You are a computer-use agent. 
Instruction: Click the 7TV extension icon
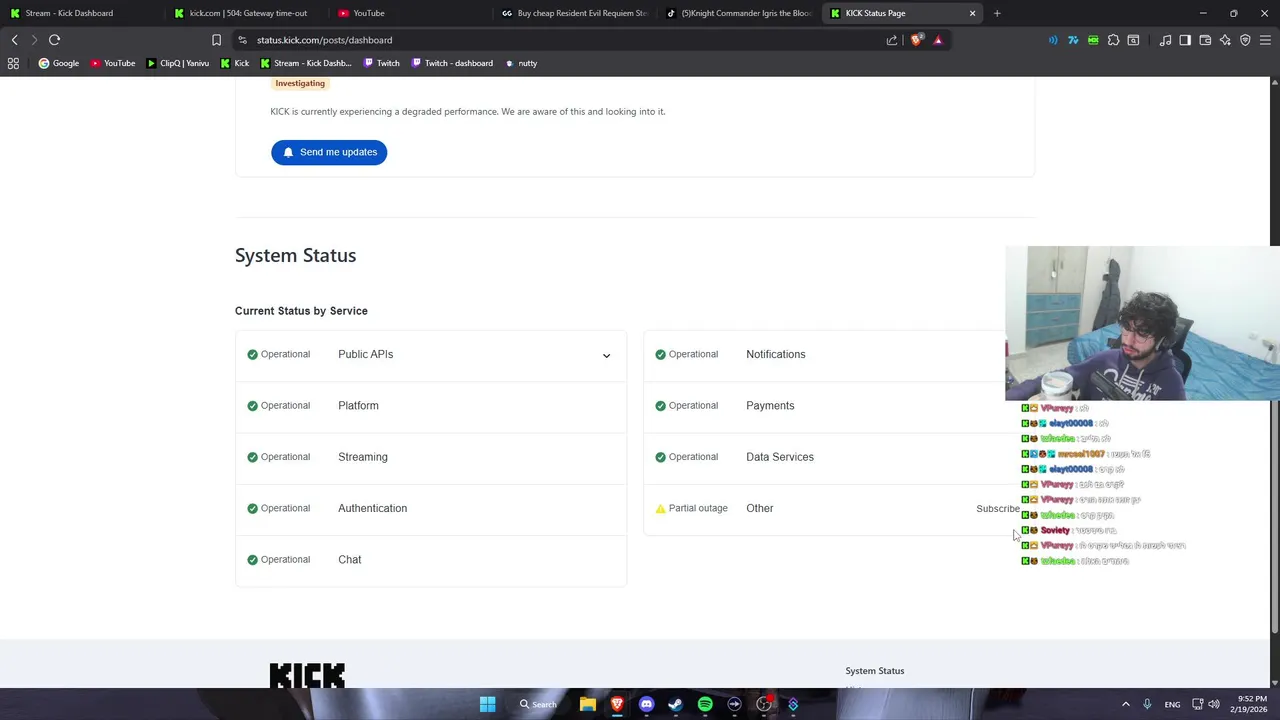[x=1073, y=40]
